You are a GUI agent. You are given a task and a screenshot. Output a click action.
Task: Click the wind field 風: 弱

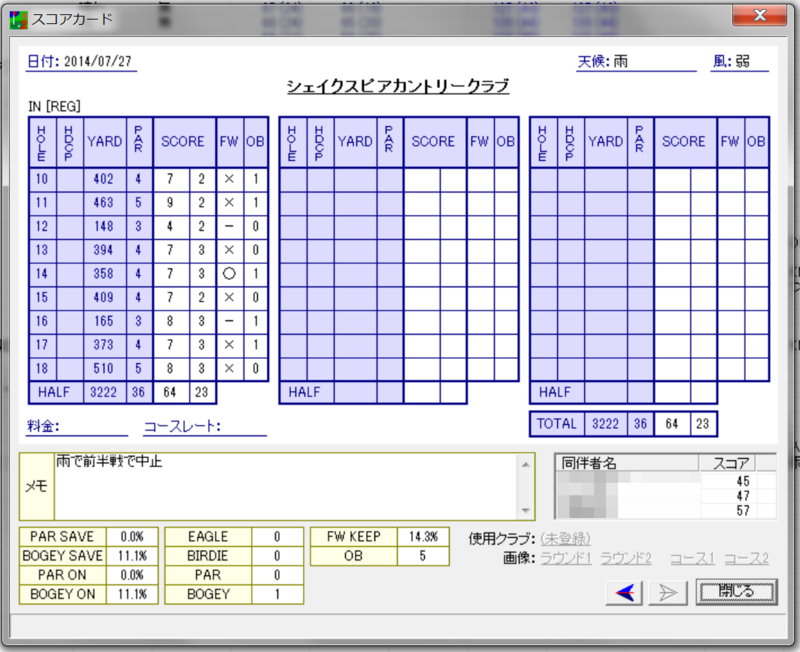(739, 62)
